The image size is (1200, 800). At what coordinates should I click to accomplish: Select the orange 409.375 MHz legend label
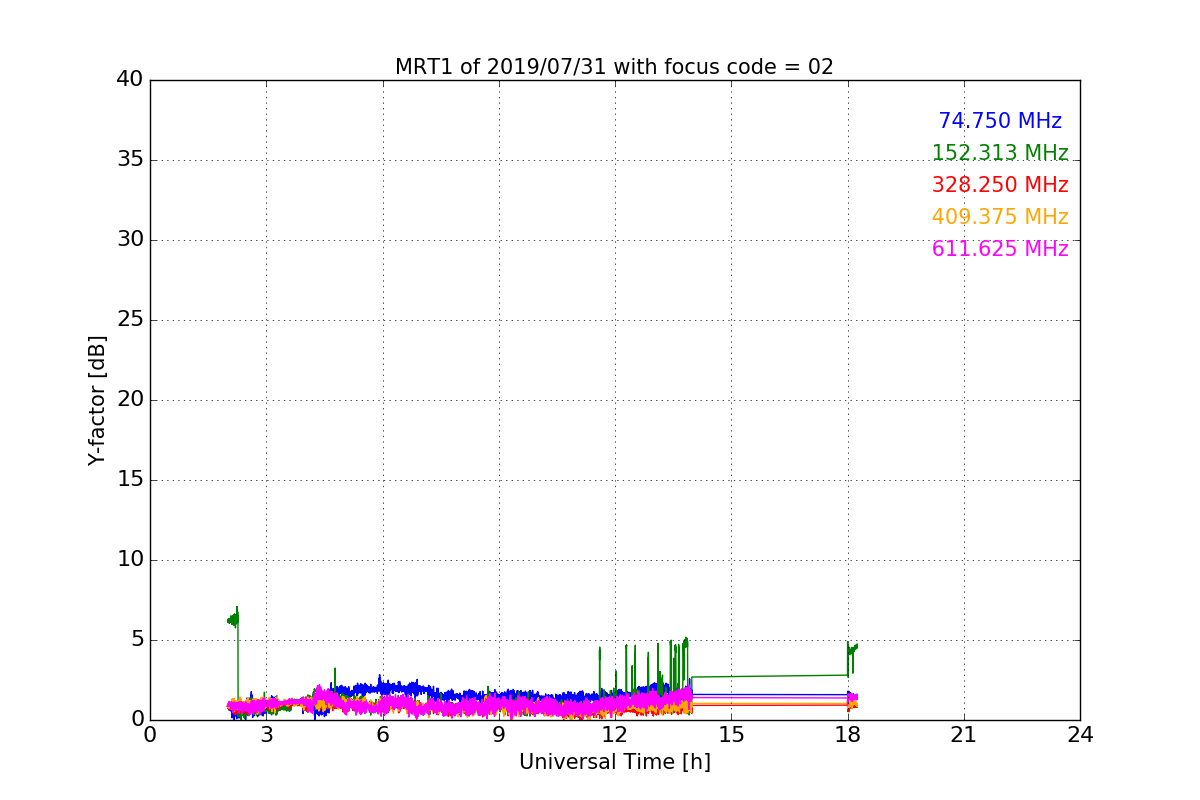pyautogui.click(x=1000, y=217)
